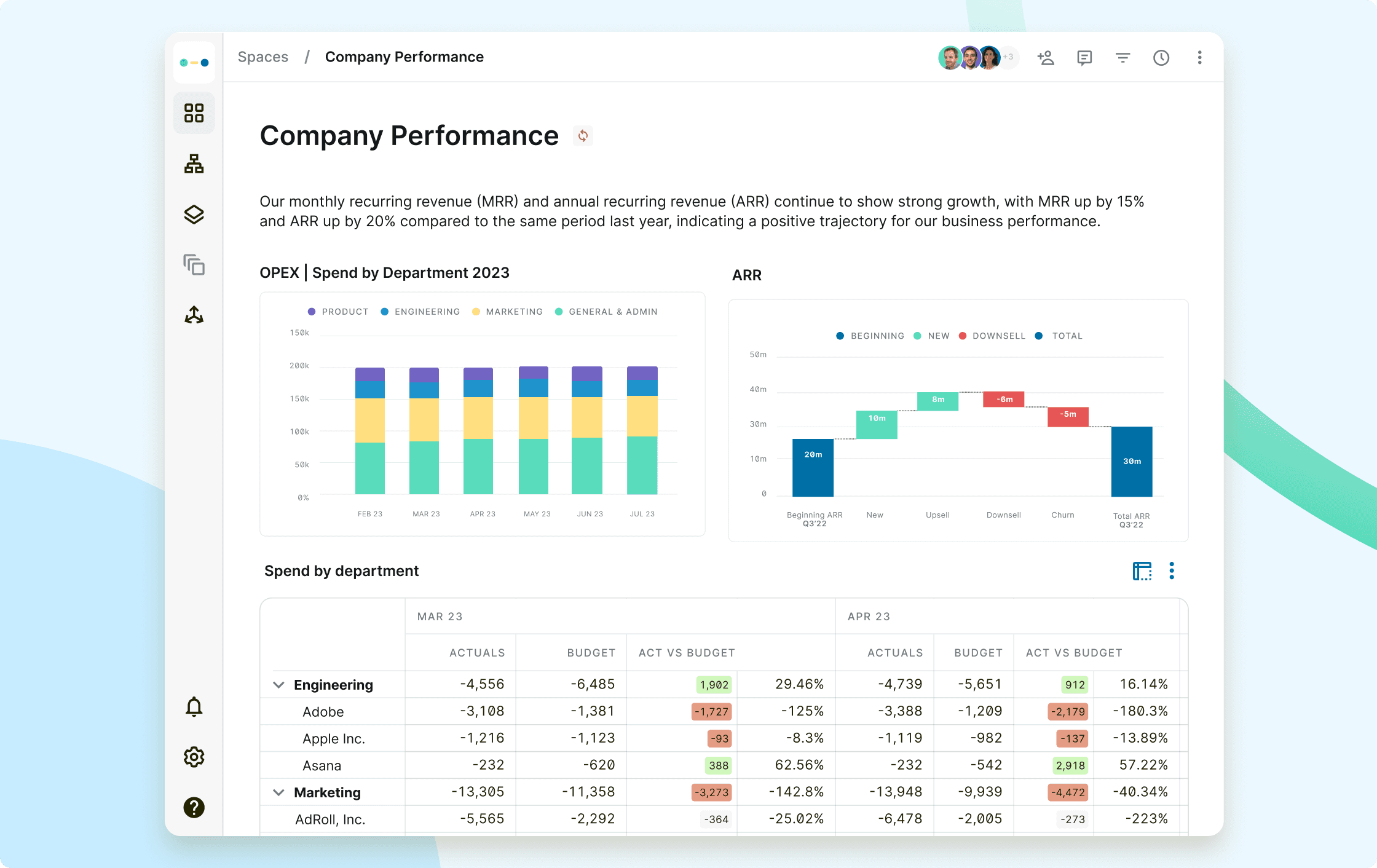1377x868 pixels.
Task: Click the 20m Beginning ARR bar
Action: coord(813,467)
